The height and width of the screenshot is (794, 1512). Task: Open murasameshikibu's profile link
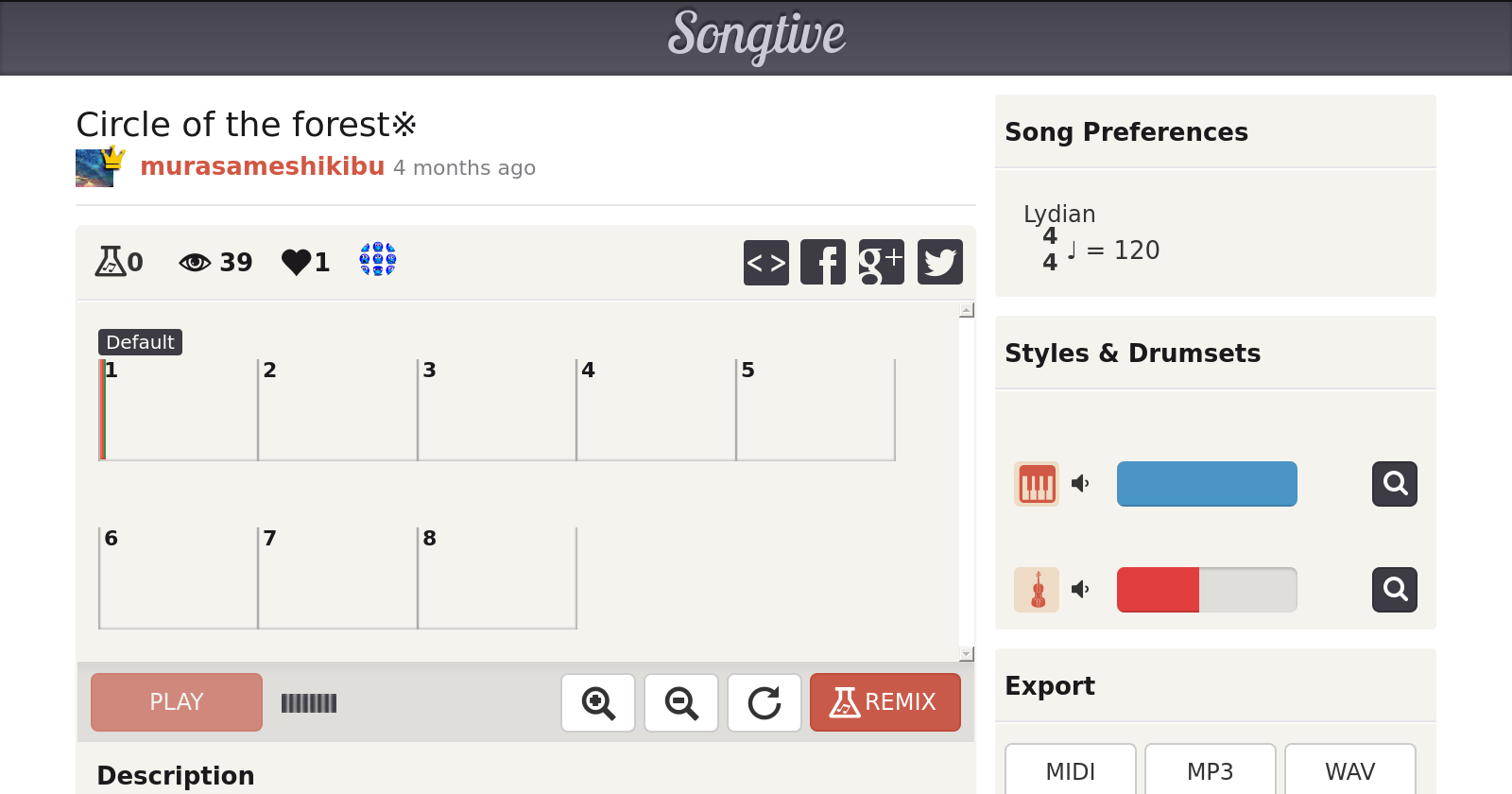(x=262, y=166)
